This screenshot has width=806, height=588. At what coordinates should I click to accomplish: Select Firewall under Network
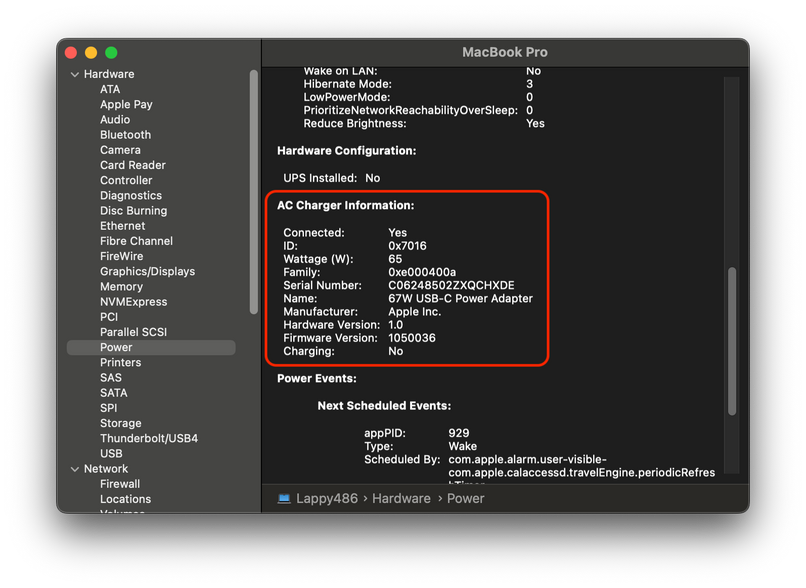click(120, 484)
